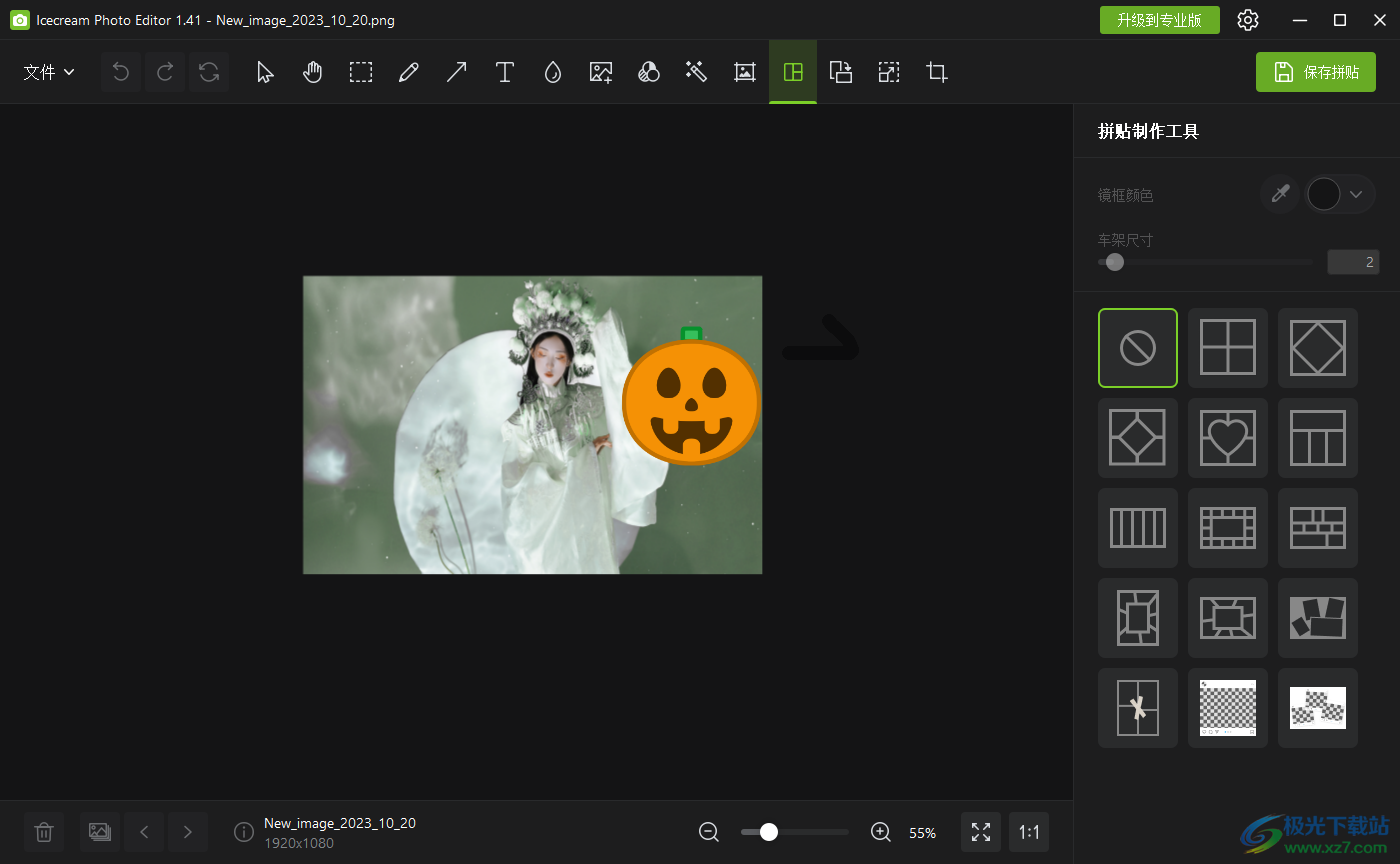Select the filmstrip-border collage layout
Image resolution: width=1400 pixels, height=864 pixels.
1228,528
